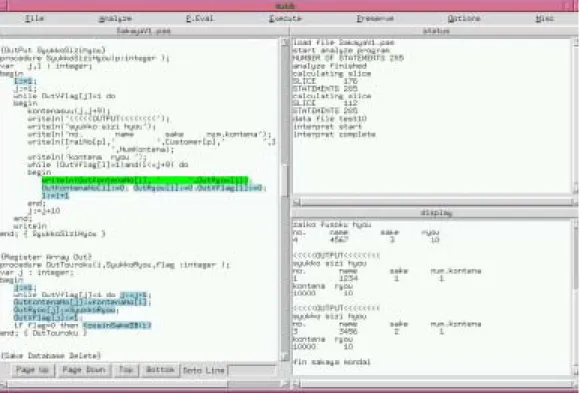The image size is (583, 393).
Task: Click 'end; { OutTouroku }' line
Action: coord(44,333)
